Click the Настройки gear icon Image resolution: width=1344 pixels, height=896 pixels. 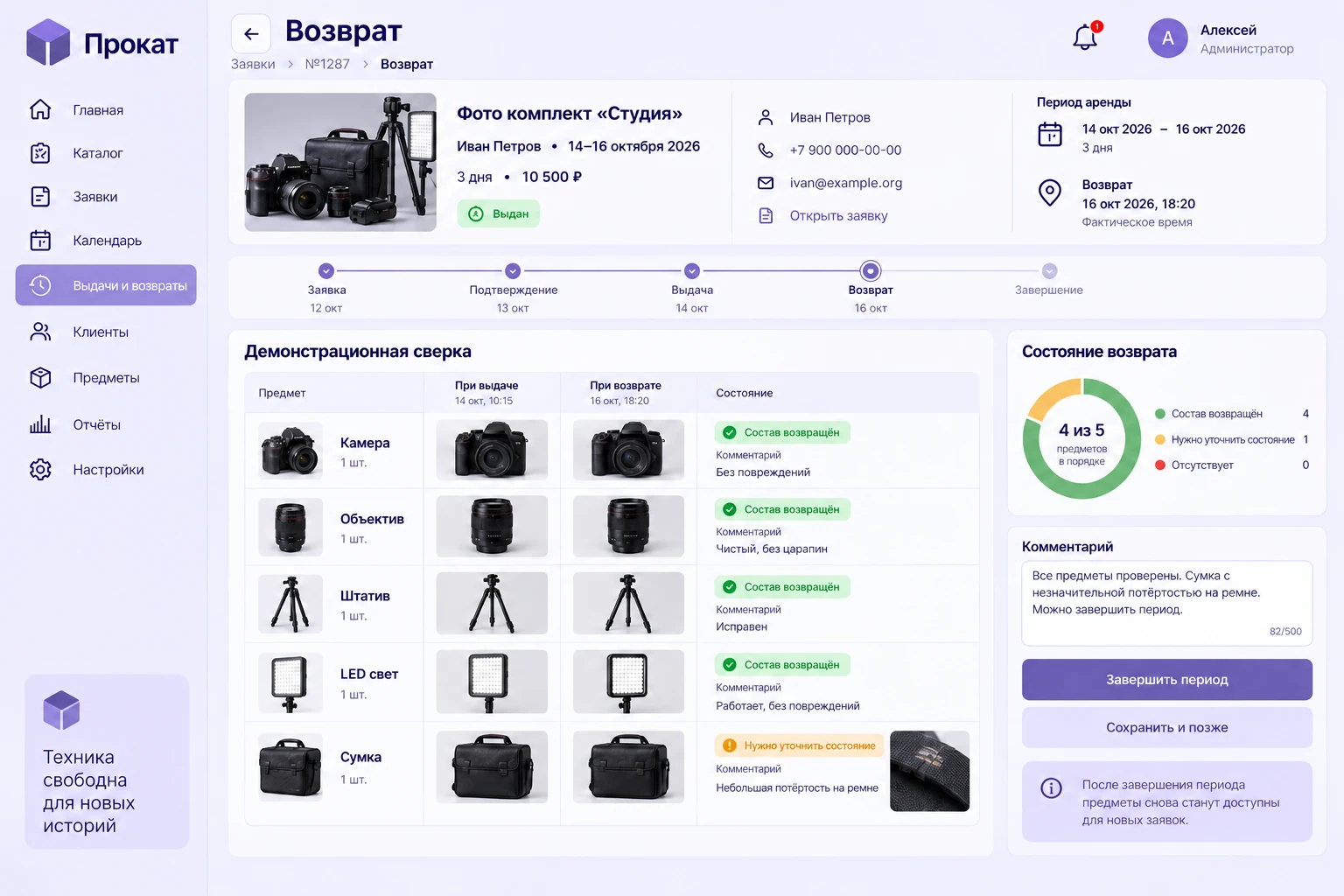tap(40, 469)
